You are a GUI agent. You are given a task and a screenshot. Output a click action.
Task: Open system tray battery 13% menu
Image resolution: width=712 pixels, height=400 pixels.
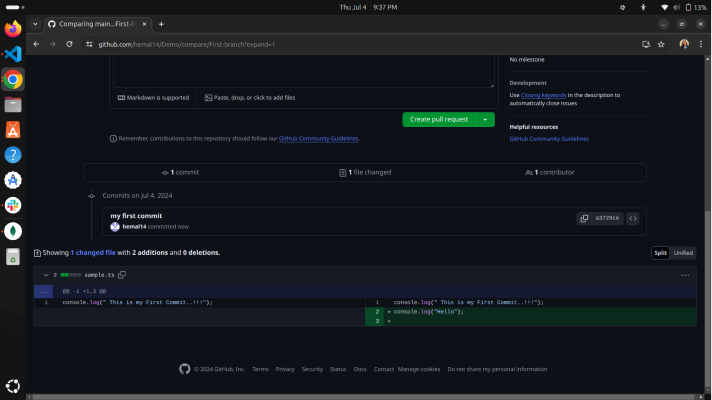(x=696, y=7)
